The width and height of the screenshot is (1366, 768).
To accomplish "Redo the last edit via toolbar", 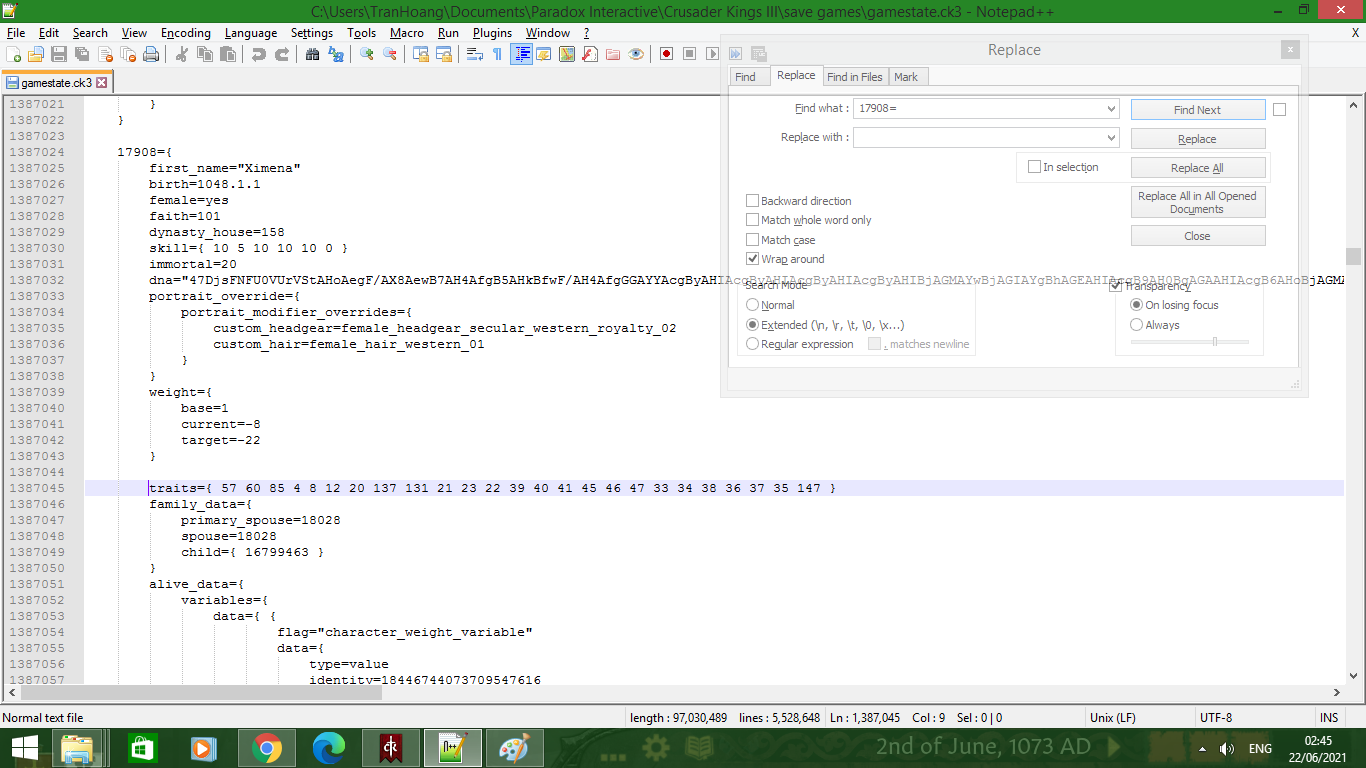I will click(282, 54).
